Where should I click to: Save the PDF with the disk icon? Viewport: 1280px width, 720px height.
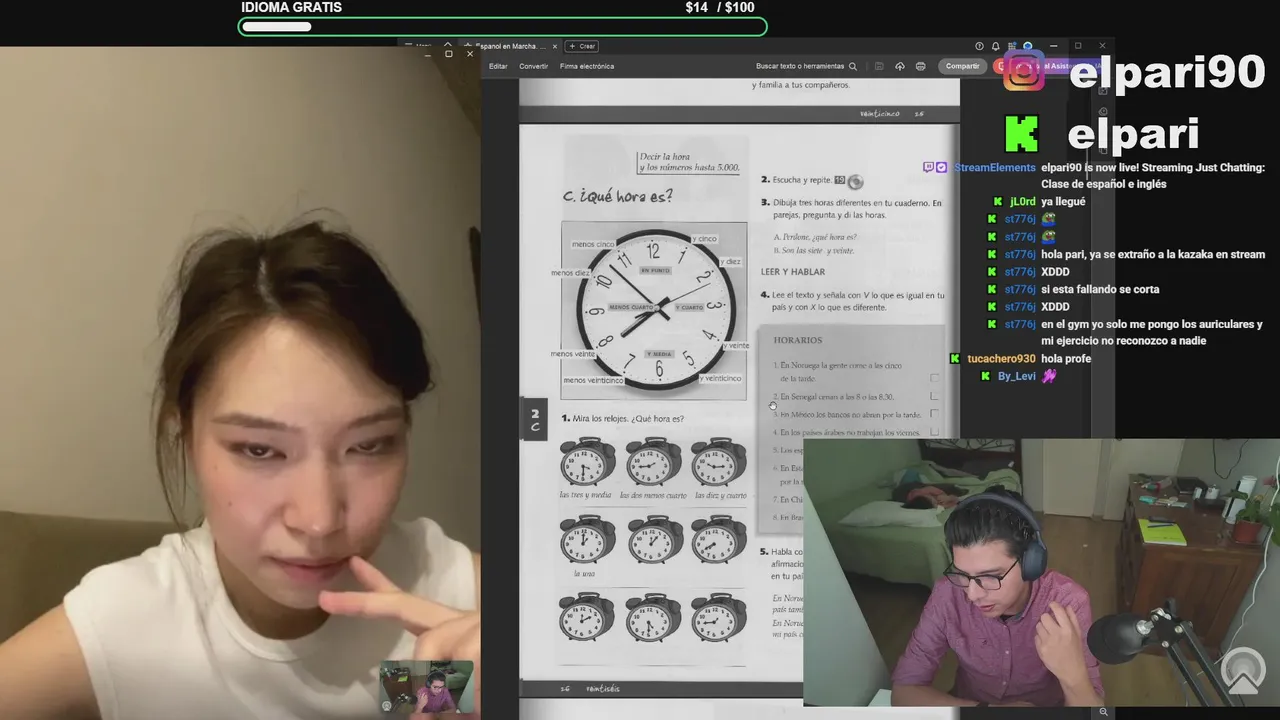879,66
